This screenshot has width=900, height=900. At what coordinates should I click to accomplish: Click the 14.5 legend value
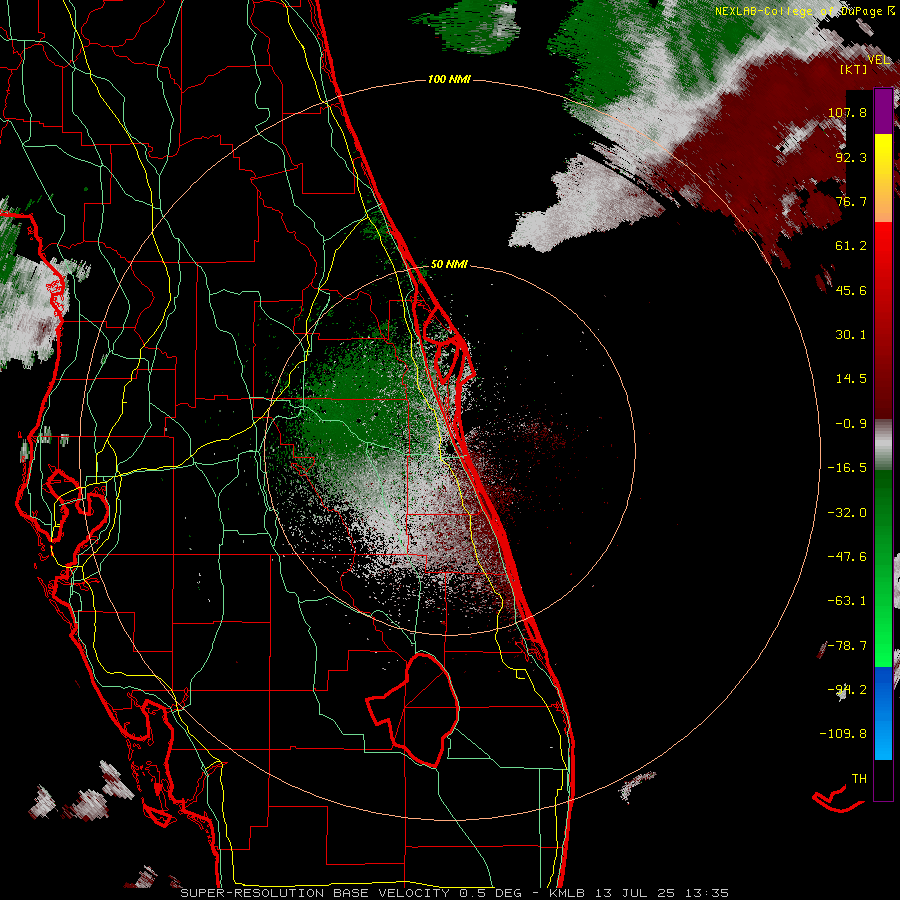click(851, 379)
